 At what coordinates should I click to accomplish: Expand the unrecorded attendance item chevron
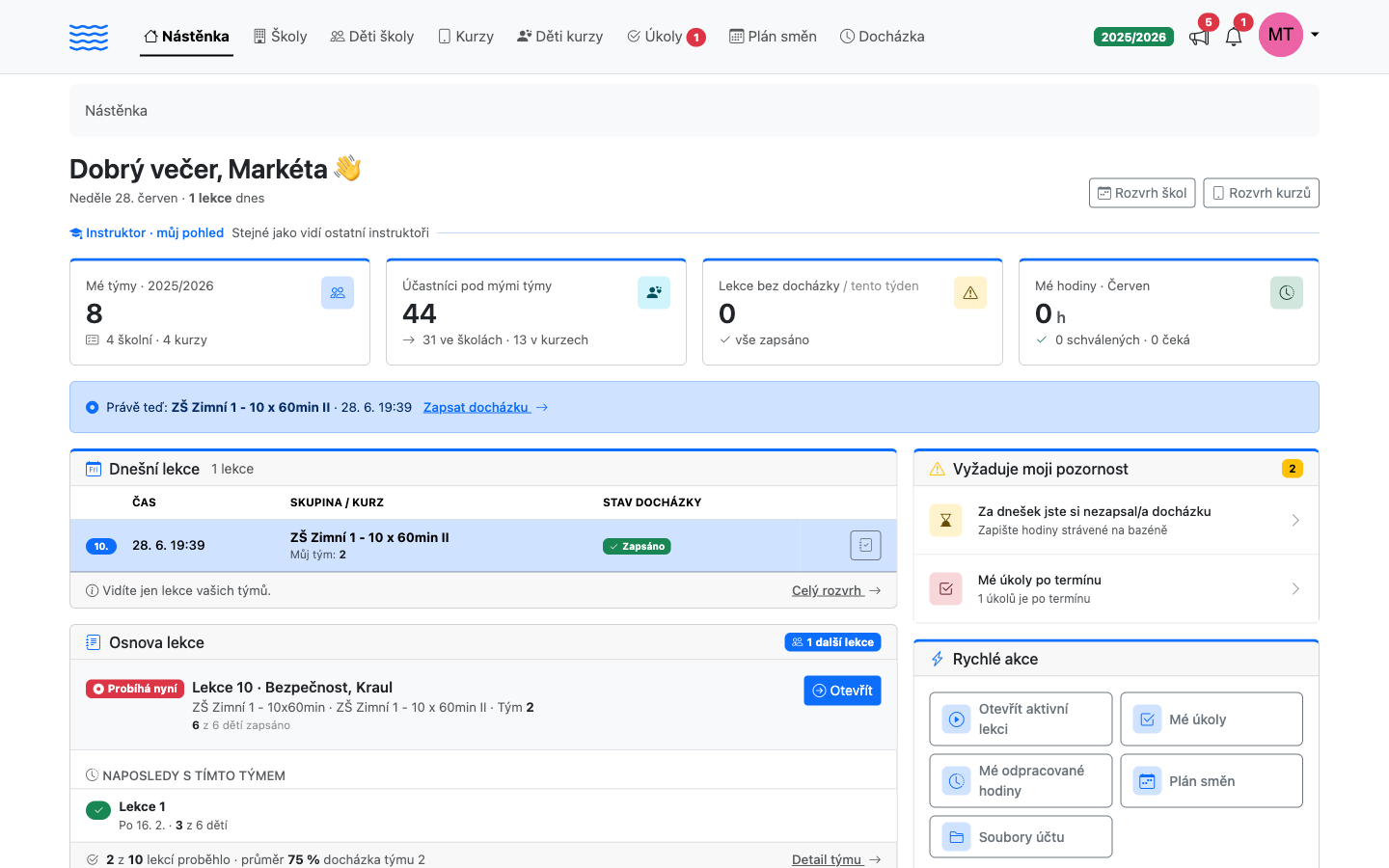1295,521
